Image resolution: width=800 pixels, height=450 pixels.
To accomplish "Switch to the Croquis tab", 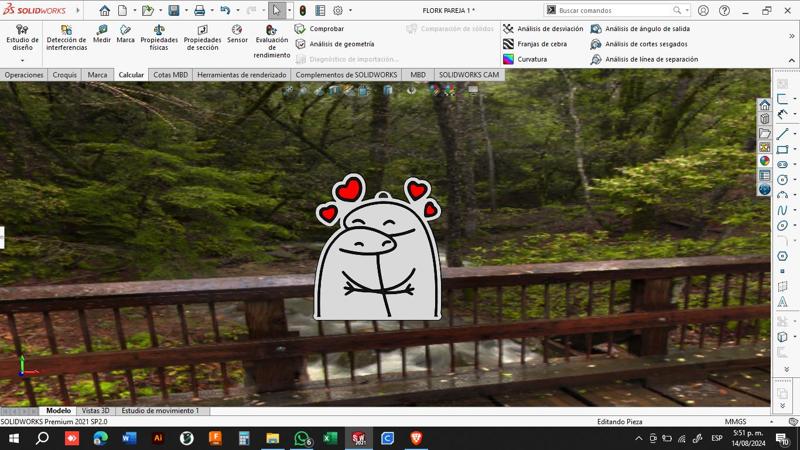I will coord(64,75).
